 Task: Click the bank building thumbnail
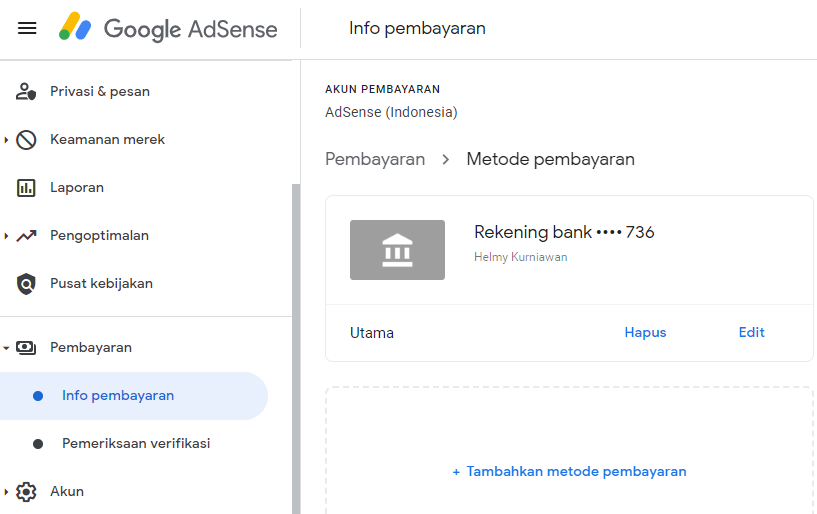pyautogui.click(x=397, y=250)
